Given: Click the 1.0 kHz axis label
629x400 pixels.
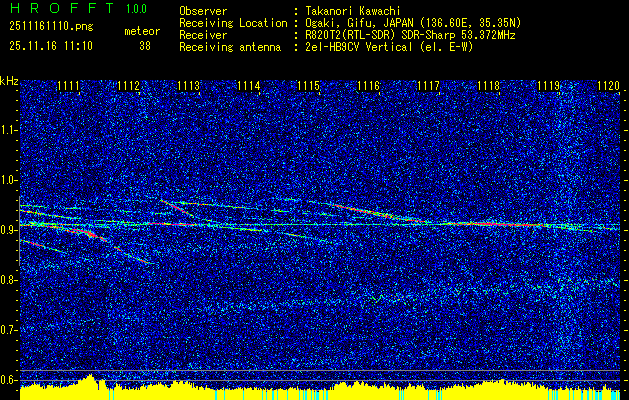Looking at the screenshot, I should coord(9,180).
